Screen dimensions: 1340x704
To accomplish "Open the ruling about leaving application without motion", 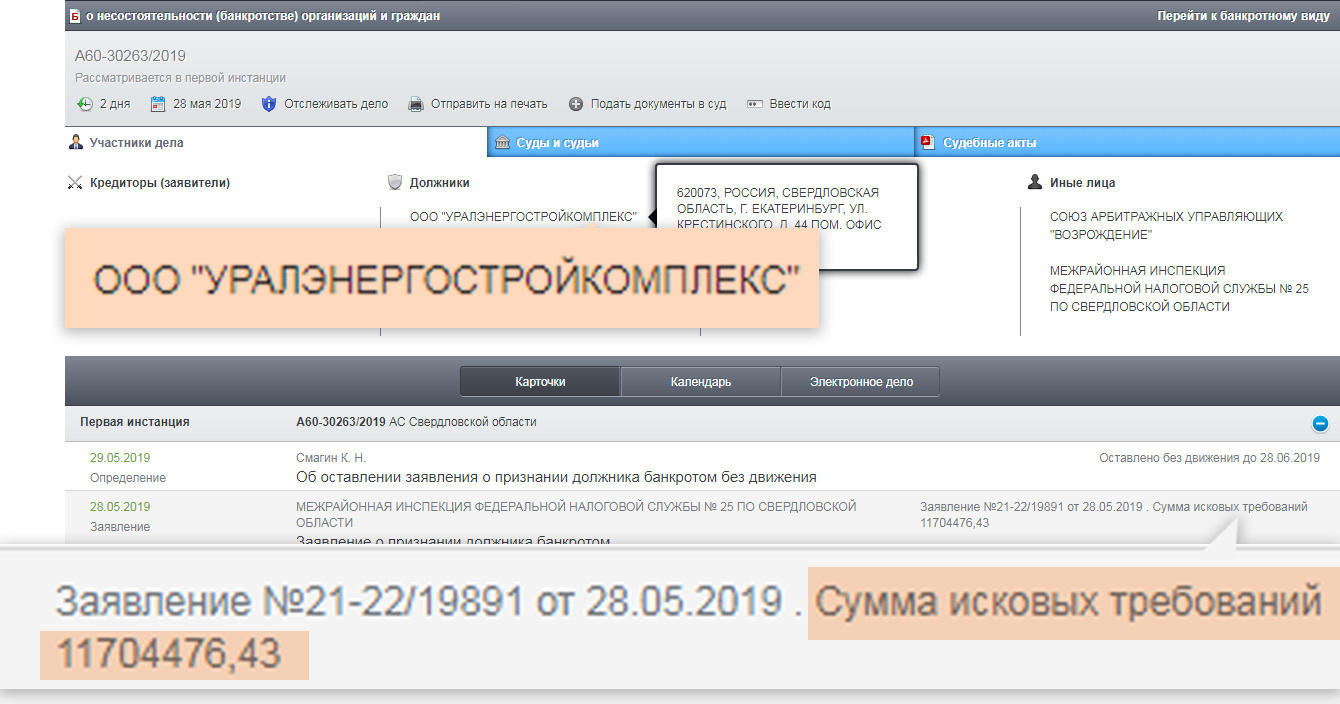I will [x=556, y=477].
